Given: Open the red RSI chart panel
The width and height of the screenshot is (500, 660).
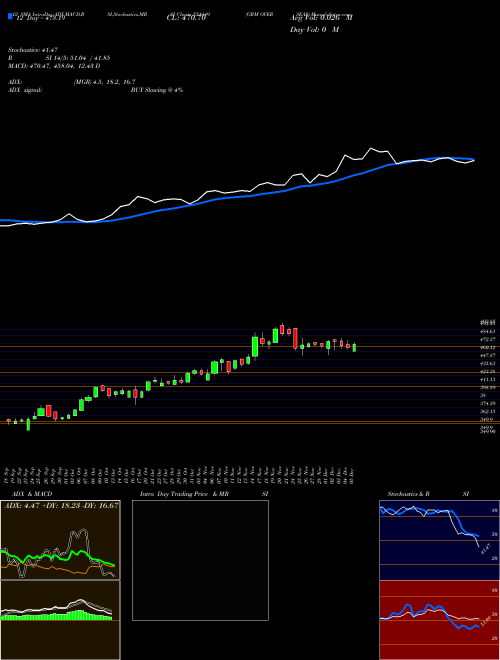Looking at the screenshot, I should [439, 620].
